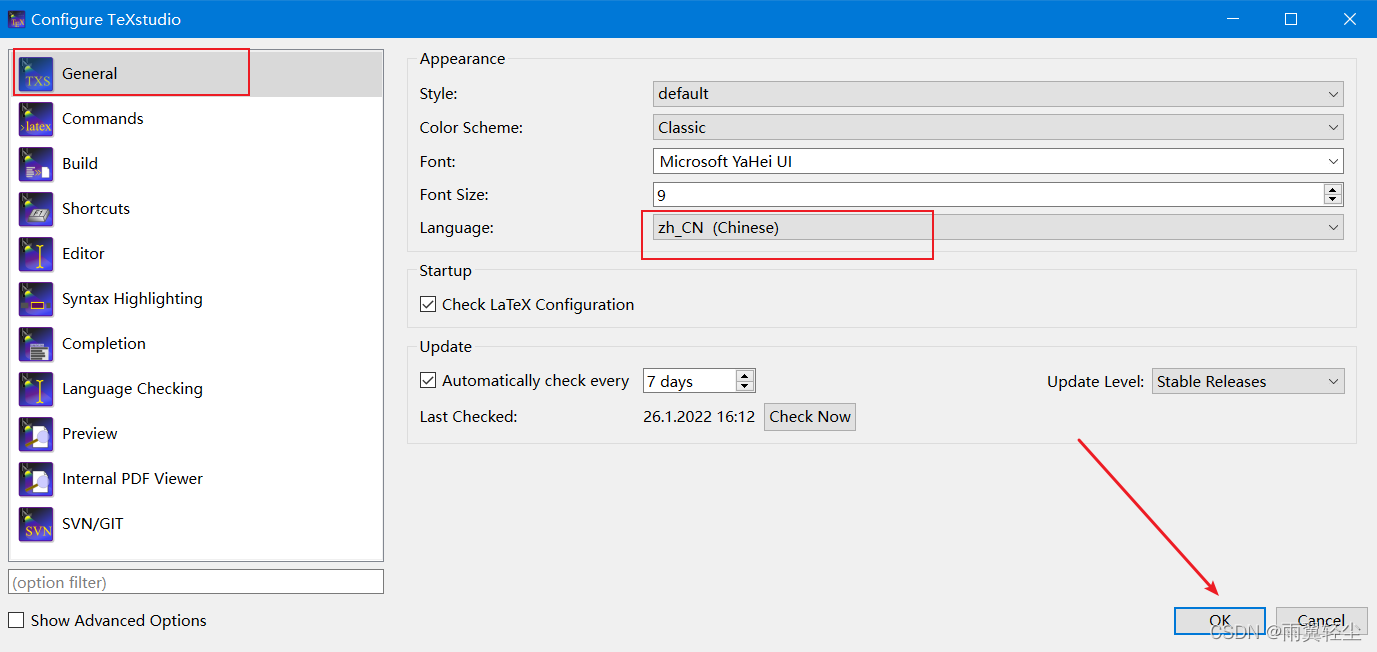This screenshot has height=652, width=1377.
Task: Click into the Font Size number field
Action: tap(988, 195)
